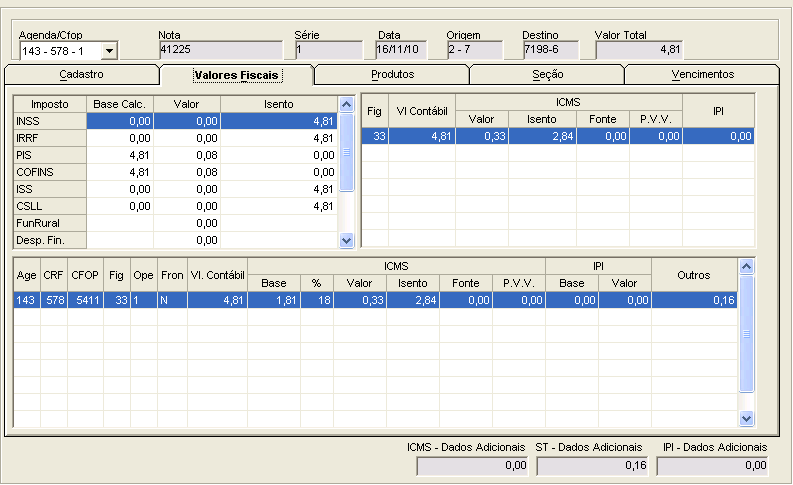Click bottom grid scroll down arrow
This screenshot has width=793, height=485.
coord(746,418)
